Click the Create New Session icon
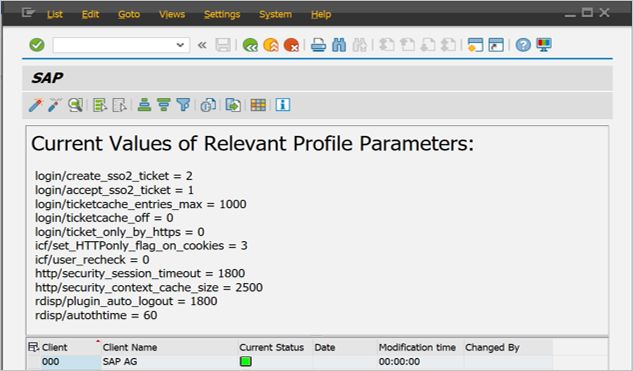The height and width of the screenshot is (371, 633). pos(475,45)
